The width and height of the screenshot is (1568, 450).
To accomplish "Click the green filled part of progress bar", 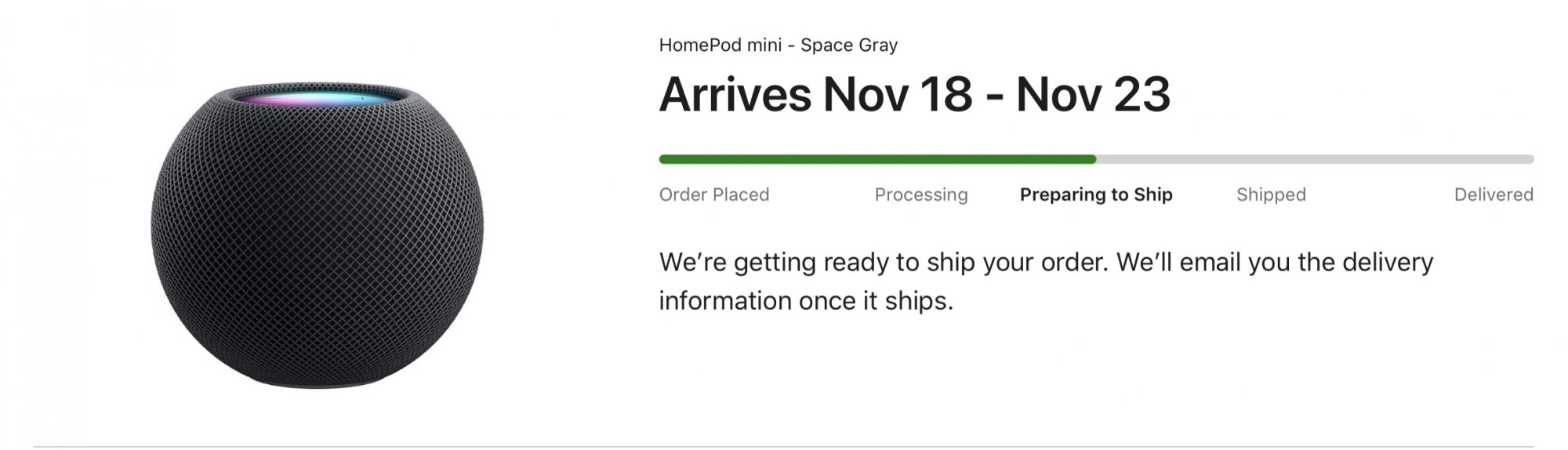I will [x=877, y=159].
